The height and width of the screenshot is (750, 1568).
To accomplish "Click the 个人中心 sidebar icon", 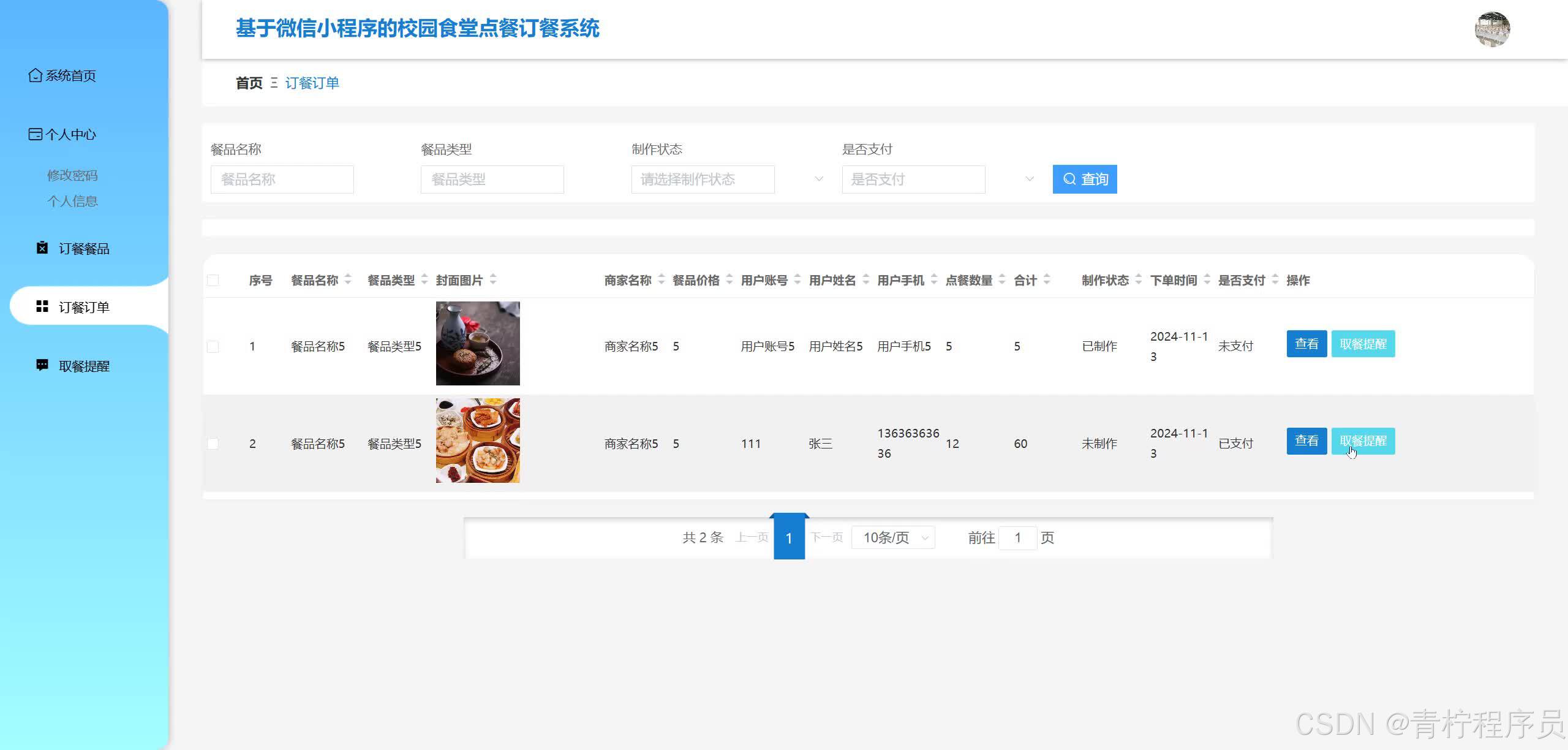I will point(35,134).
